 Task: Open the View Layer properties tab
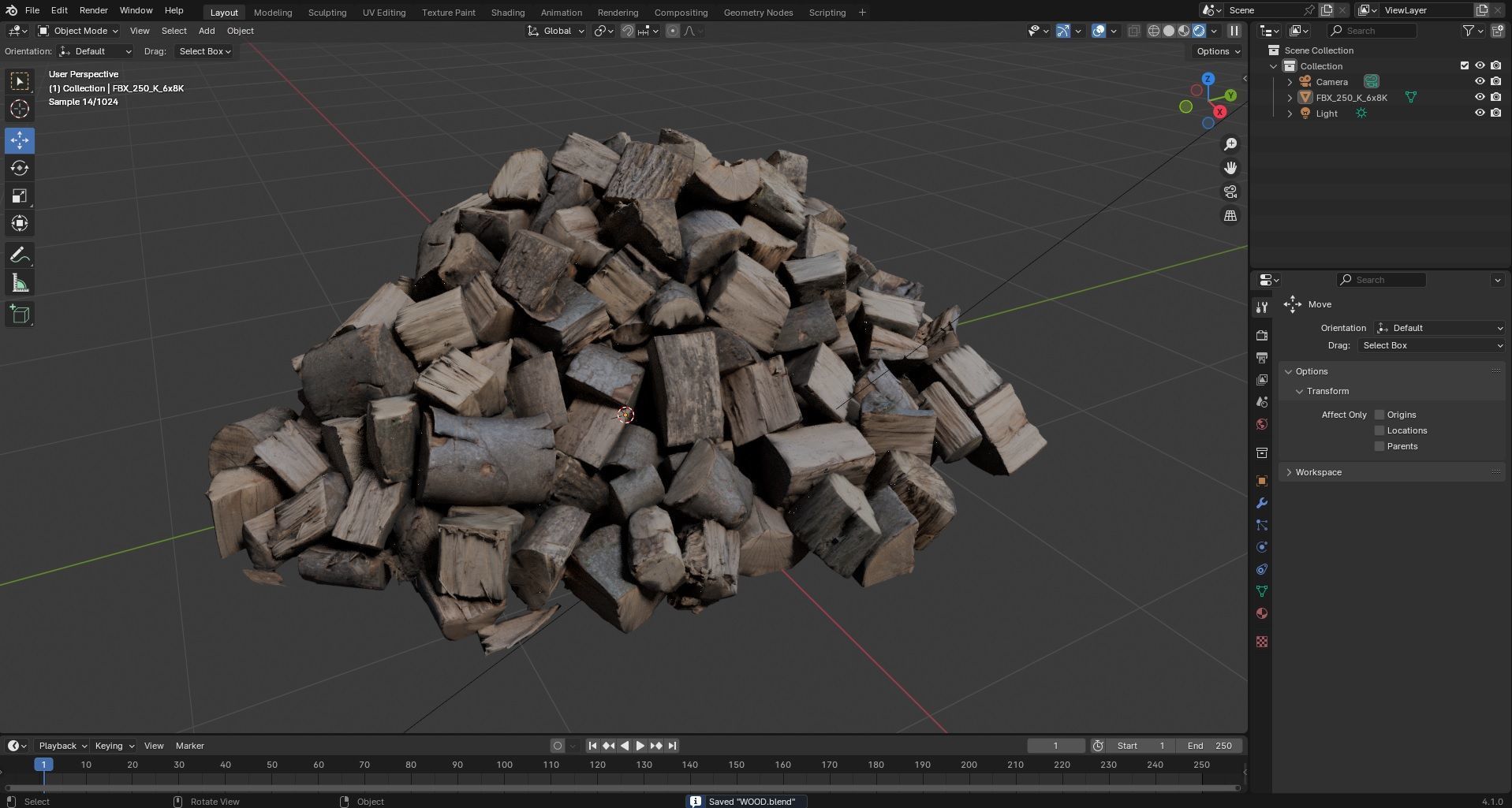(1261, 379)
